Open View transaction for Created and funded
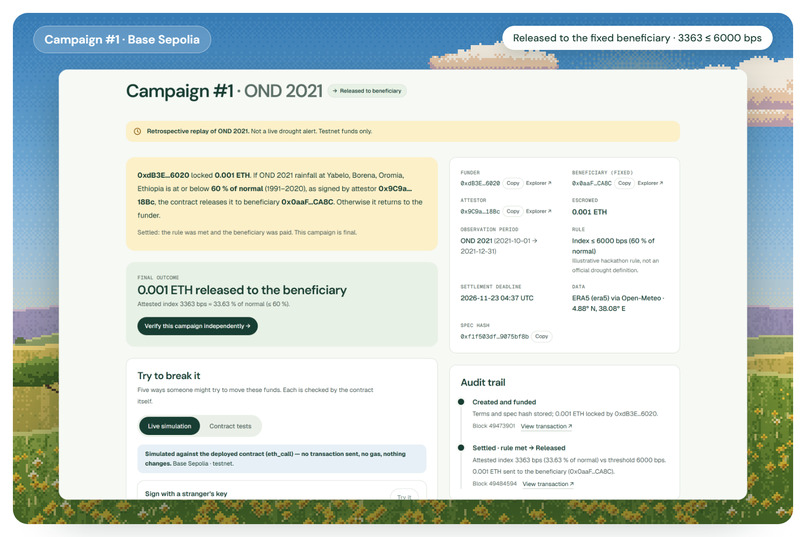Image resolution: width=806 pixels, height=537 pixels. (546, 427)
